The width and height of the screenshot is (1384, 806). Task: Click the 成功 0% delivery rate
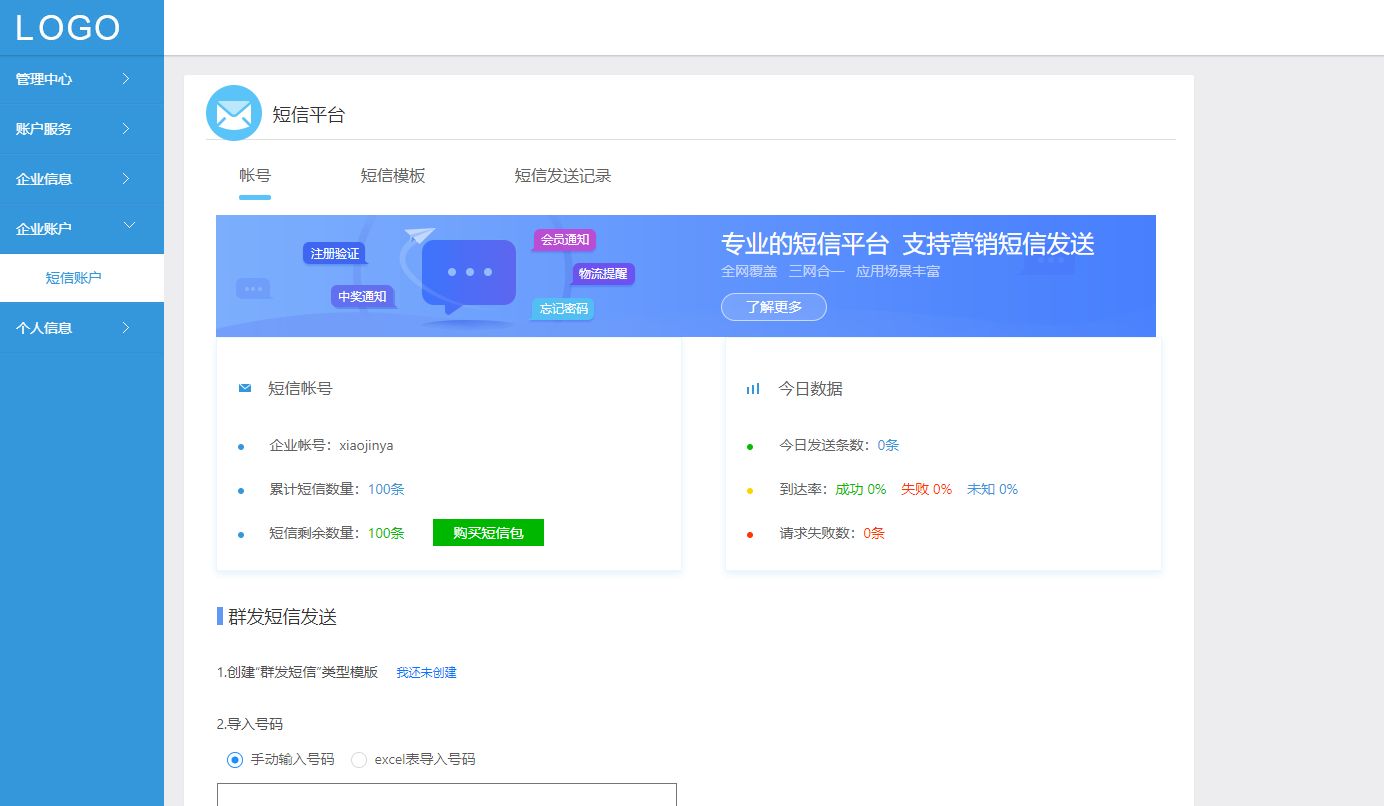coord(860,489)
